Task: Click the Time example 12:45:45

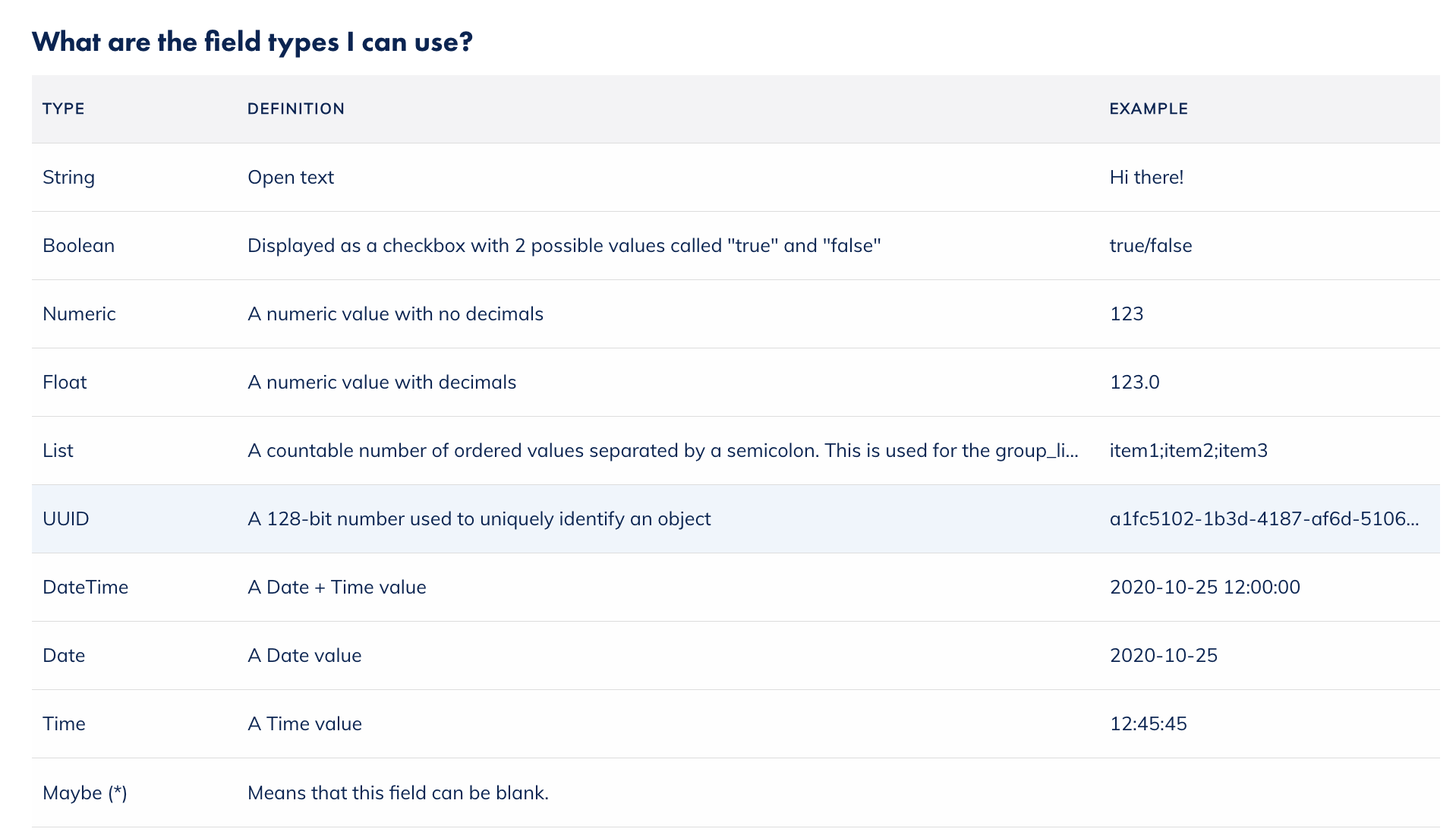Action: click(1149, 723)
